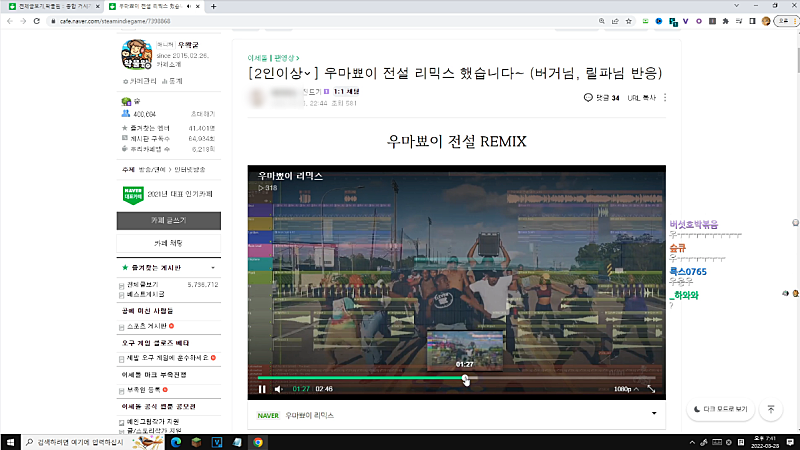Click chat username 록스0765
This screenshot has width=800, height=450.
tap(688, 272)
